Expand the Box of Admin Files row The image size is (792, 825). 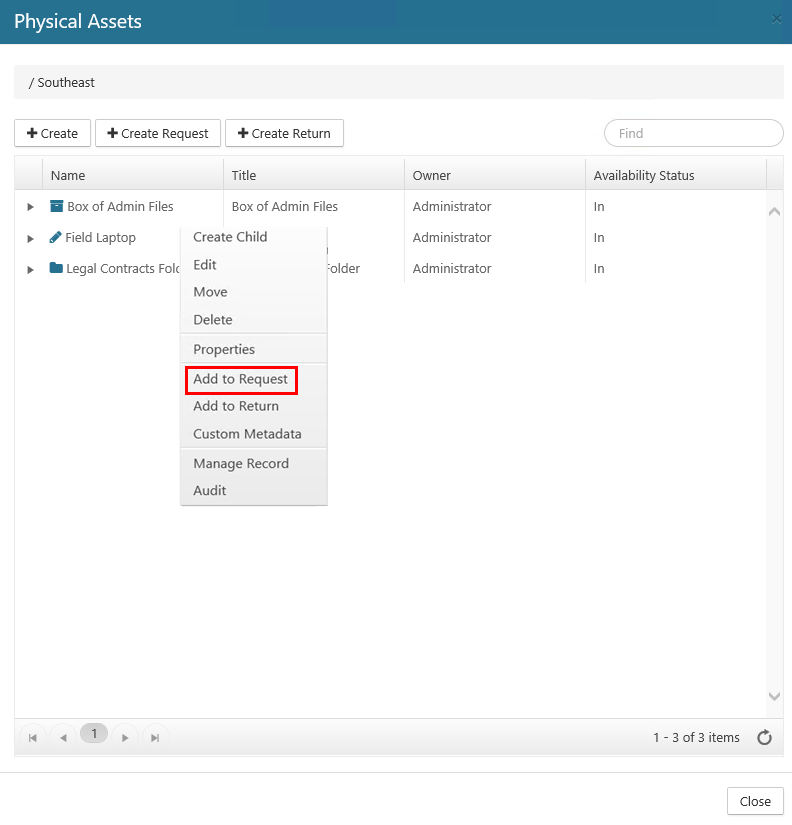tap(30, 207)
